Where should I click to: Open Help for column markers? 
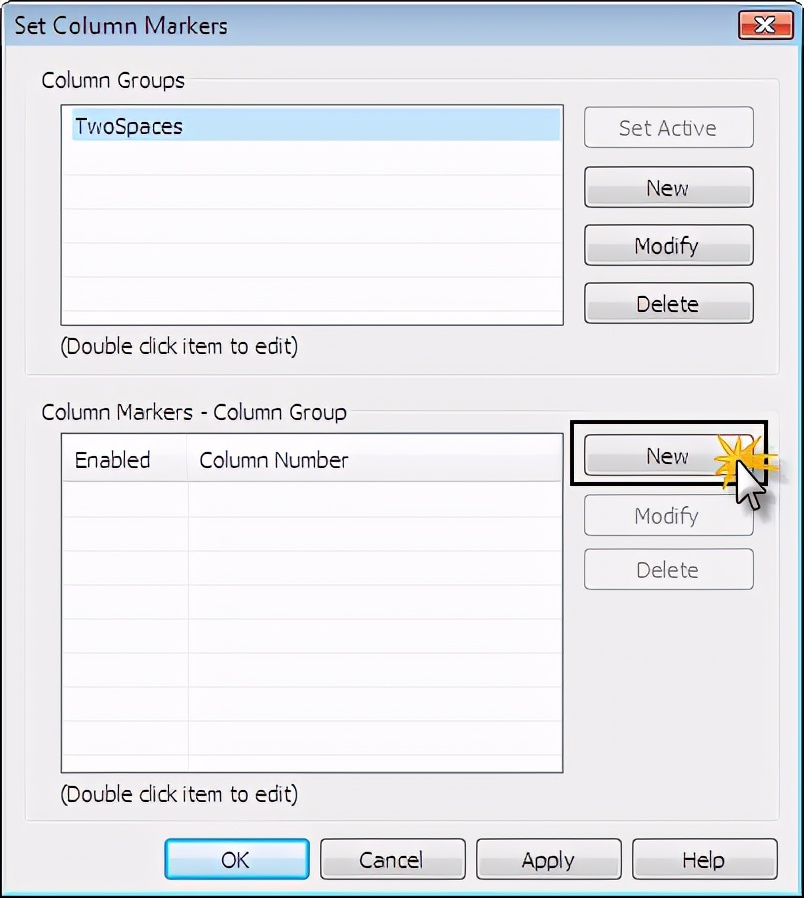pos(704,859)
